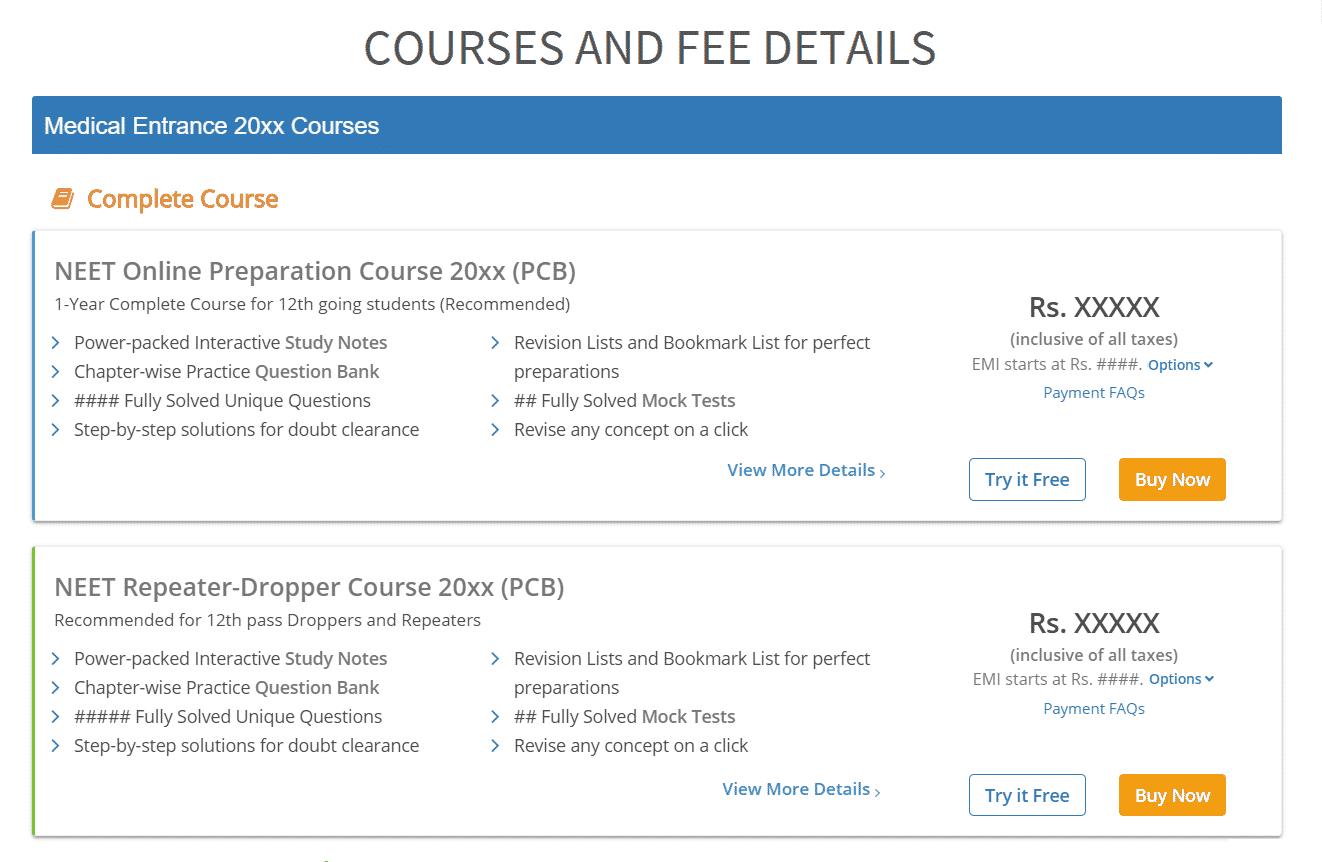Click the arrow icon after second View More Details

877,791
